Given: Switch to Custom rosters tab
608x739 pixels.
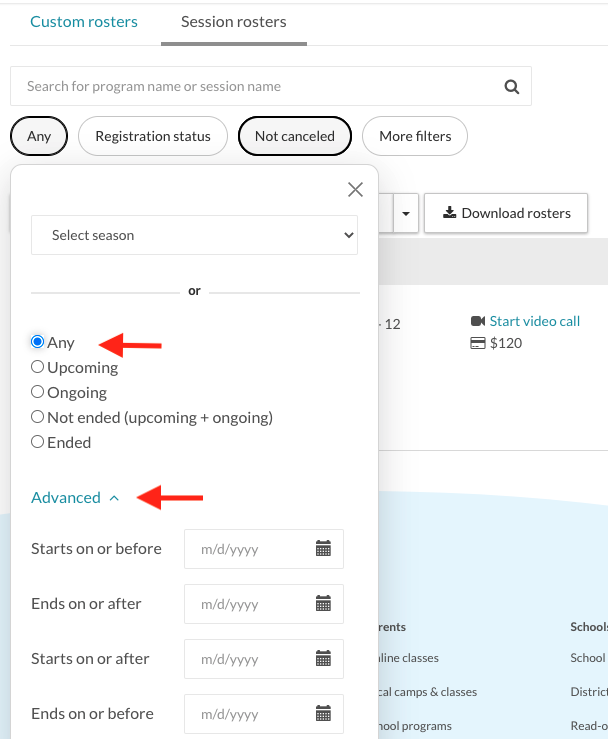Looking at the screenshot, I should click(x=84, y=22).
